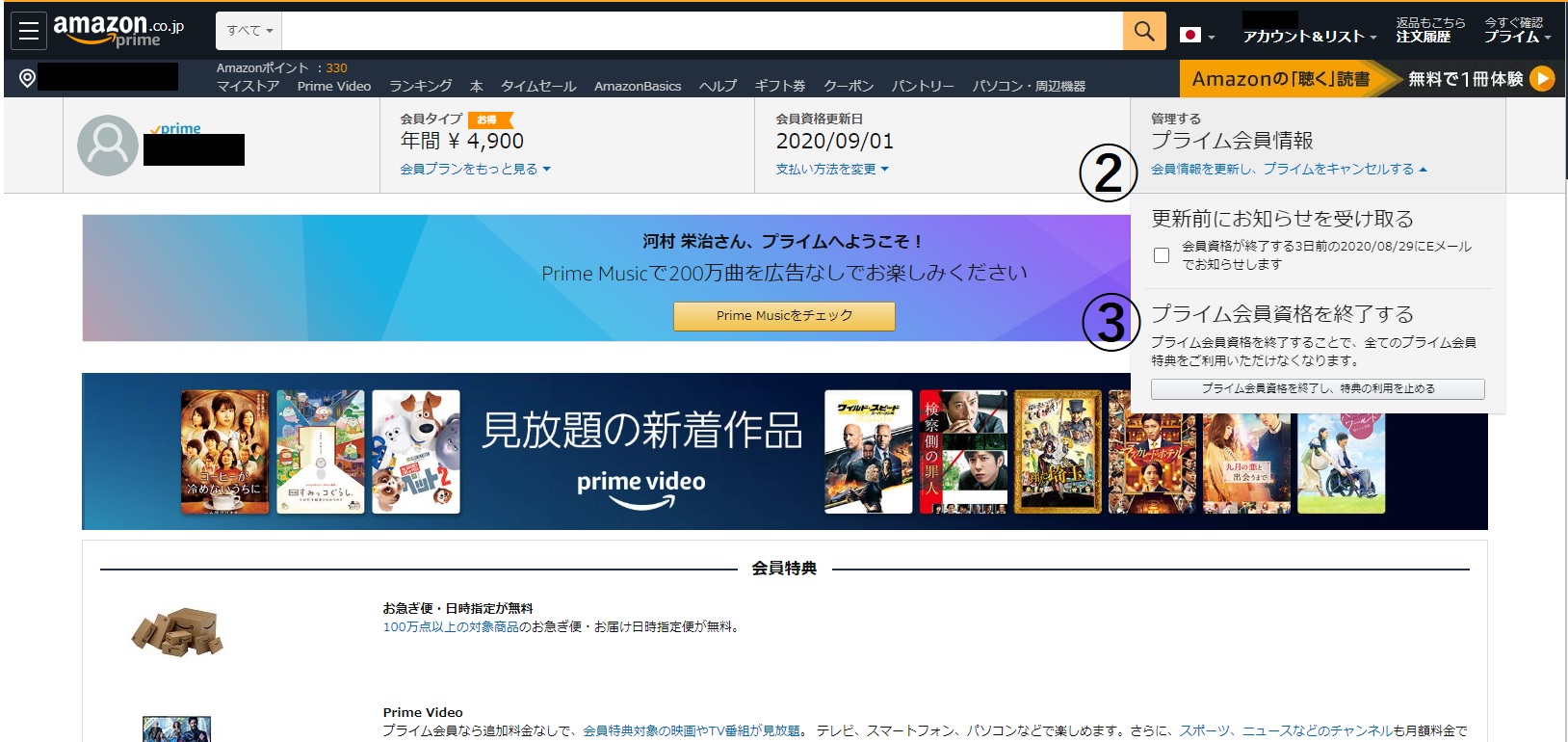1568x742 pixels.
Task: Click the Amazon.co.jp prime logo
Action: click(118, 31)
